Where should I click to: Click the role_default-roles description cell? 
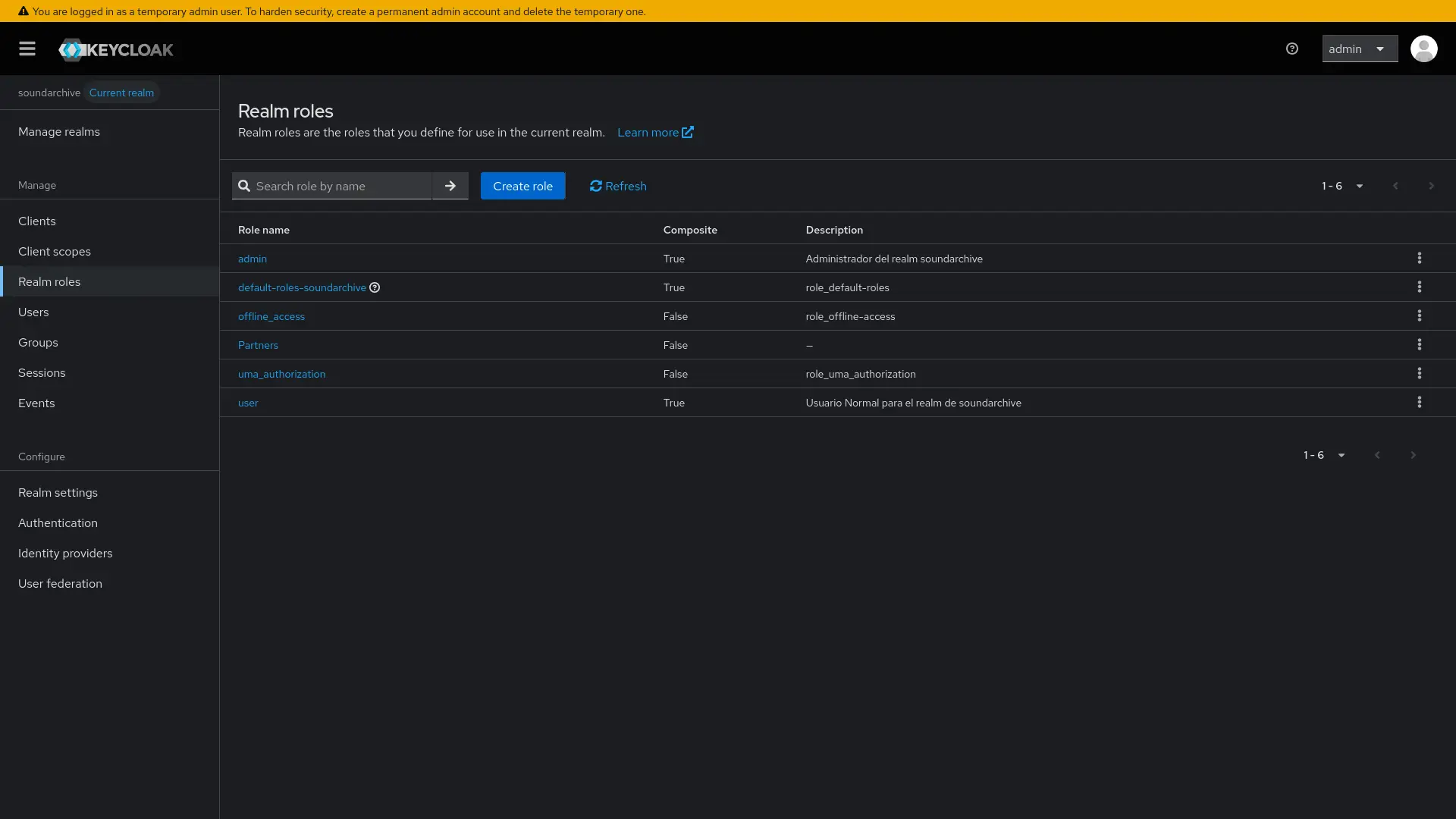[847, 287]
